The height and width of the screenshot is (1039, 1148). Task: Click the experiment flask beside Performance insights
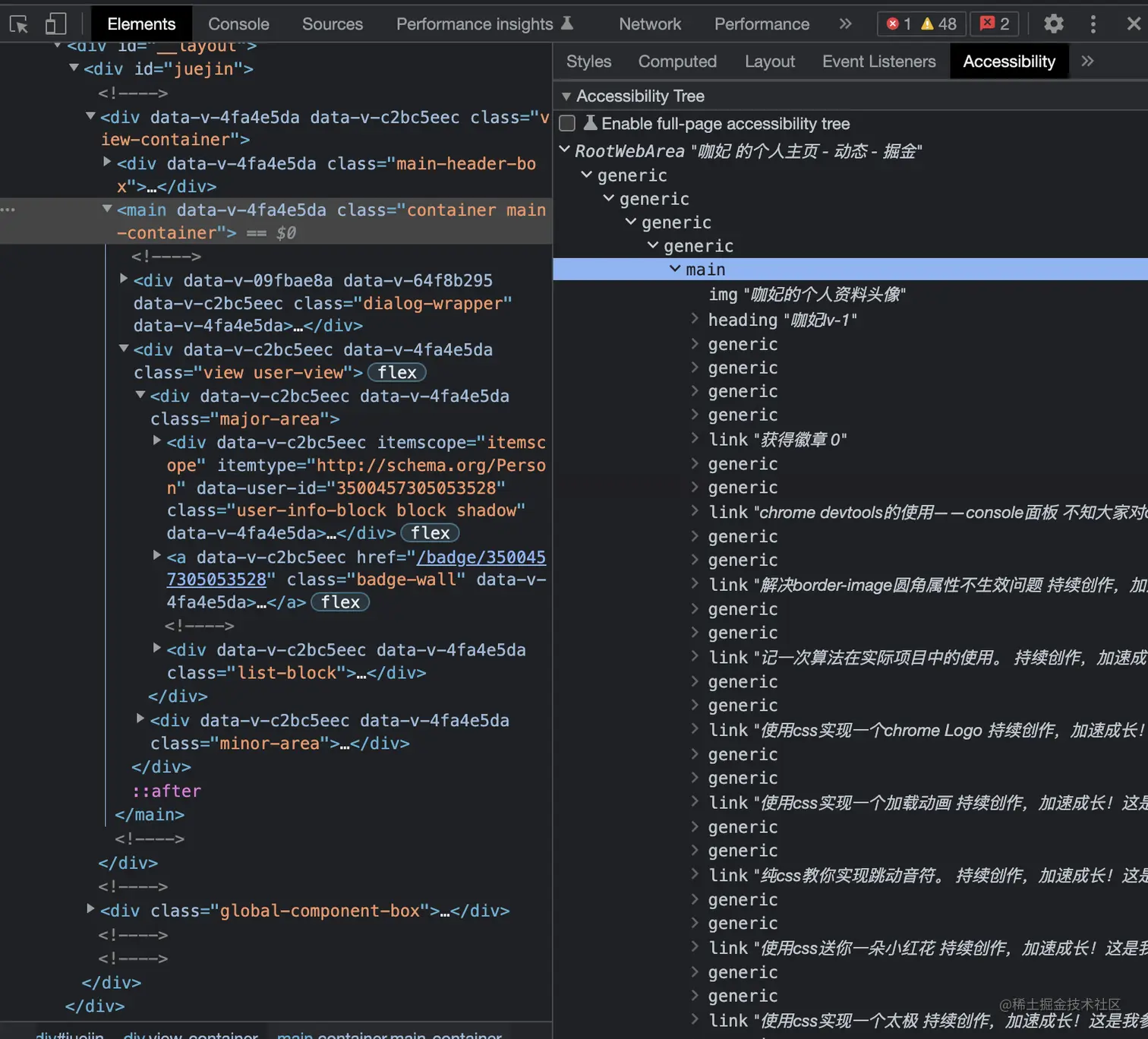coord(567,23)
